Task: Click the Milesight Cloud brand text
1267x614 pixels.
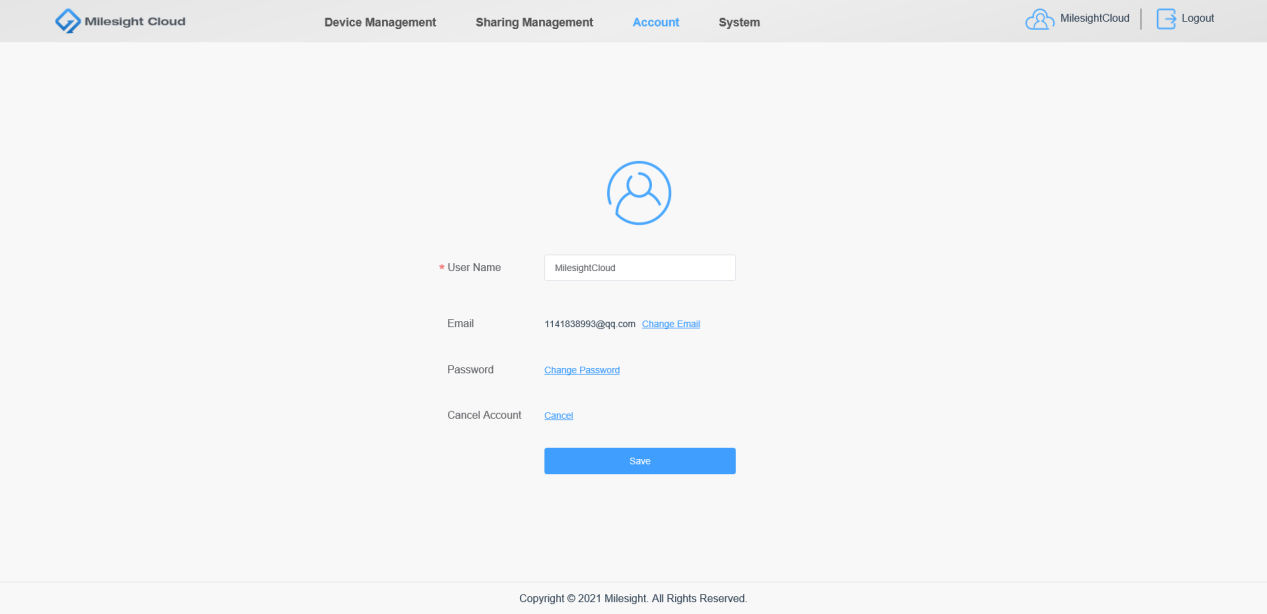Action: (135, 21)
